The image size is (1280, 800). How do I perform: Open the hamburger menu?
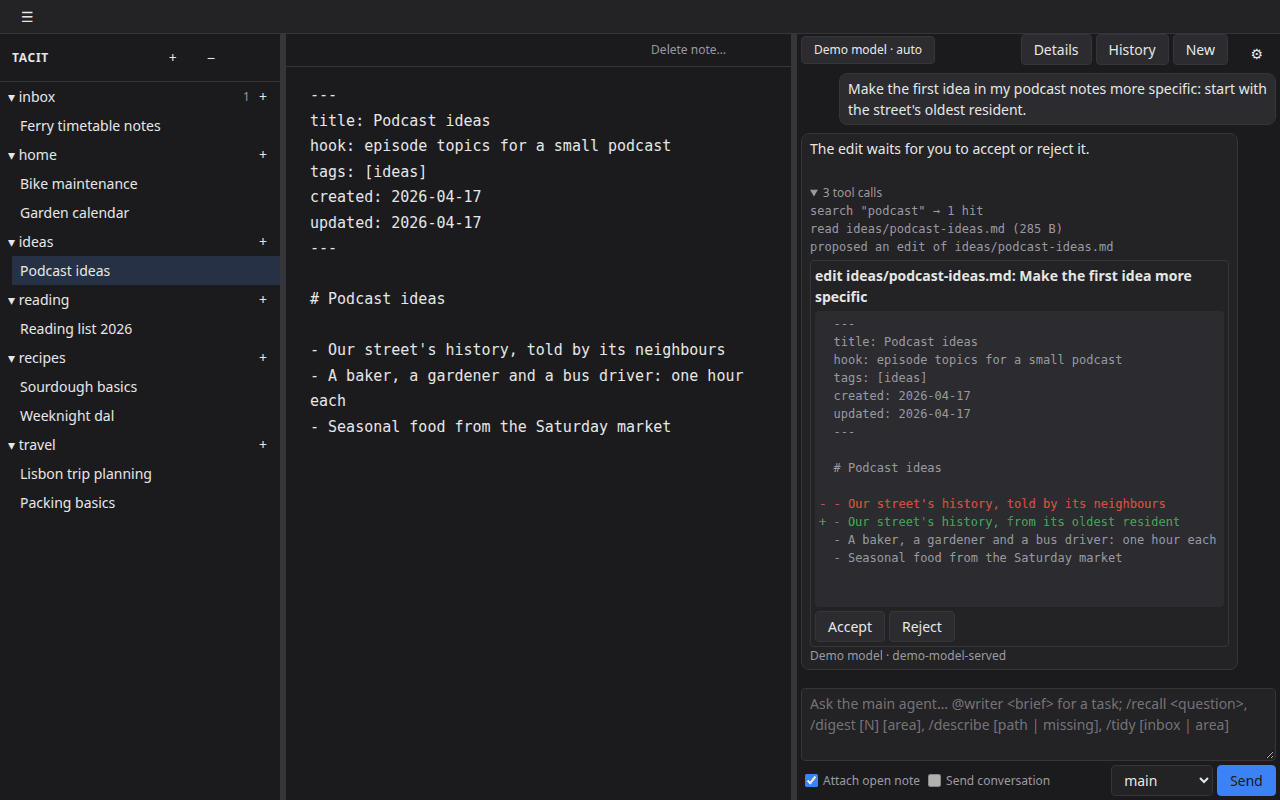tap(27, 17)
